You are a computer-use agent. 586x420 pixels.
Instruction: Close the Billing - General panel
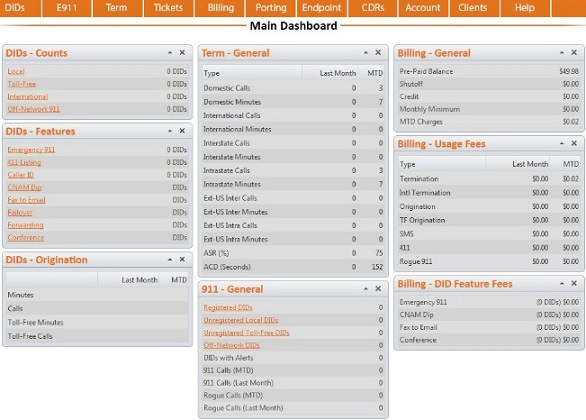pos(574,53)
